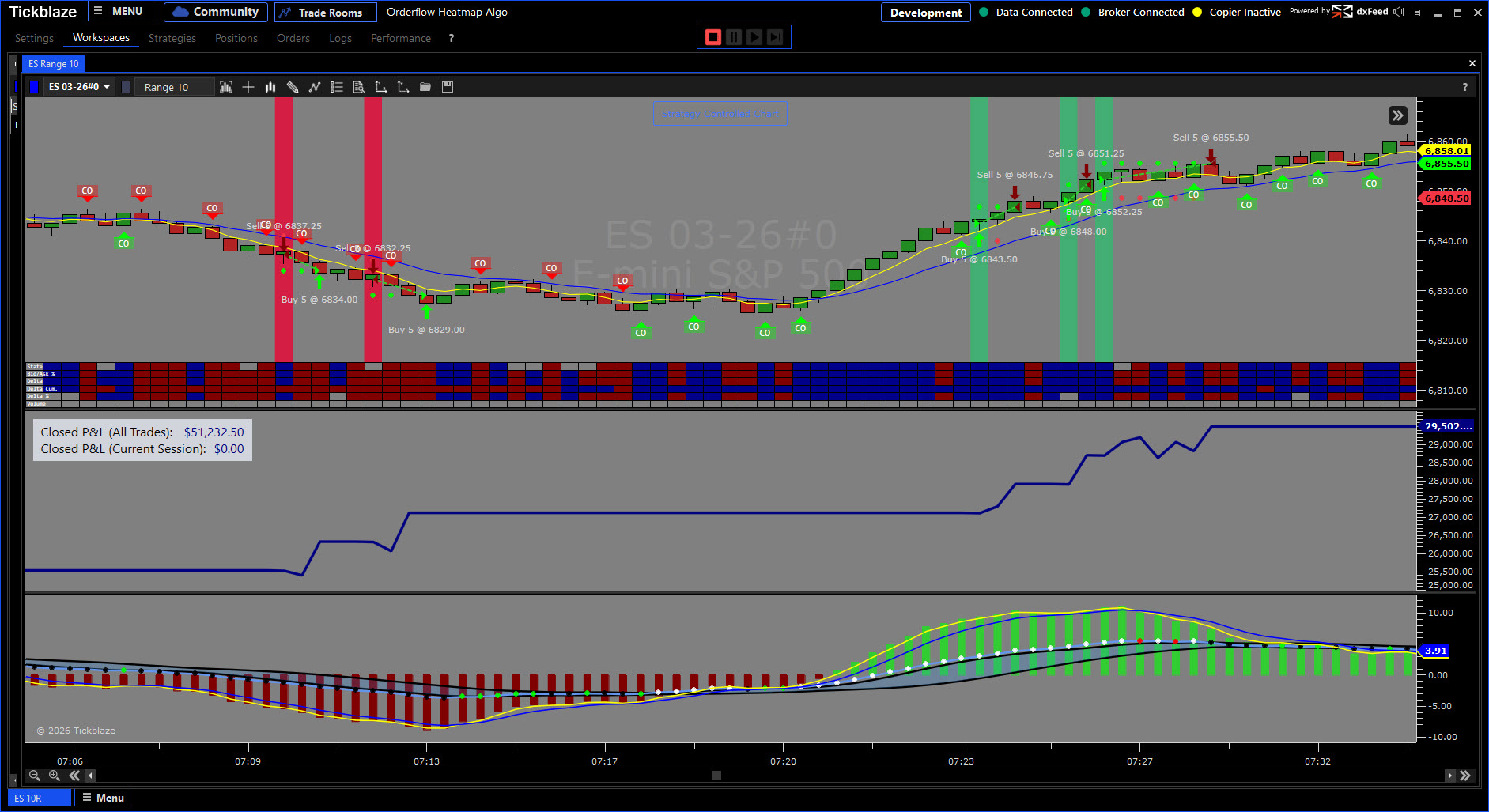Click the blue chart color swatch
This screenshot has height=812, width=1489.
(34, 87)
